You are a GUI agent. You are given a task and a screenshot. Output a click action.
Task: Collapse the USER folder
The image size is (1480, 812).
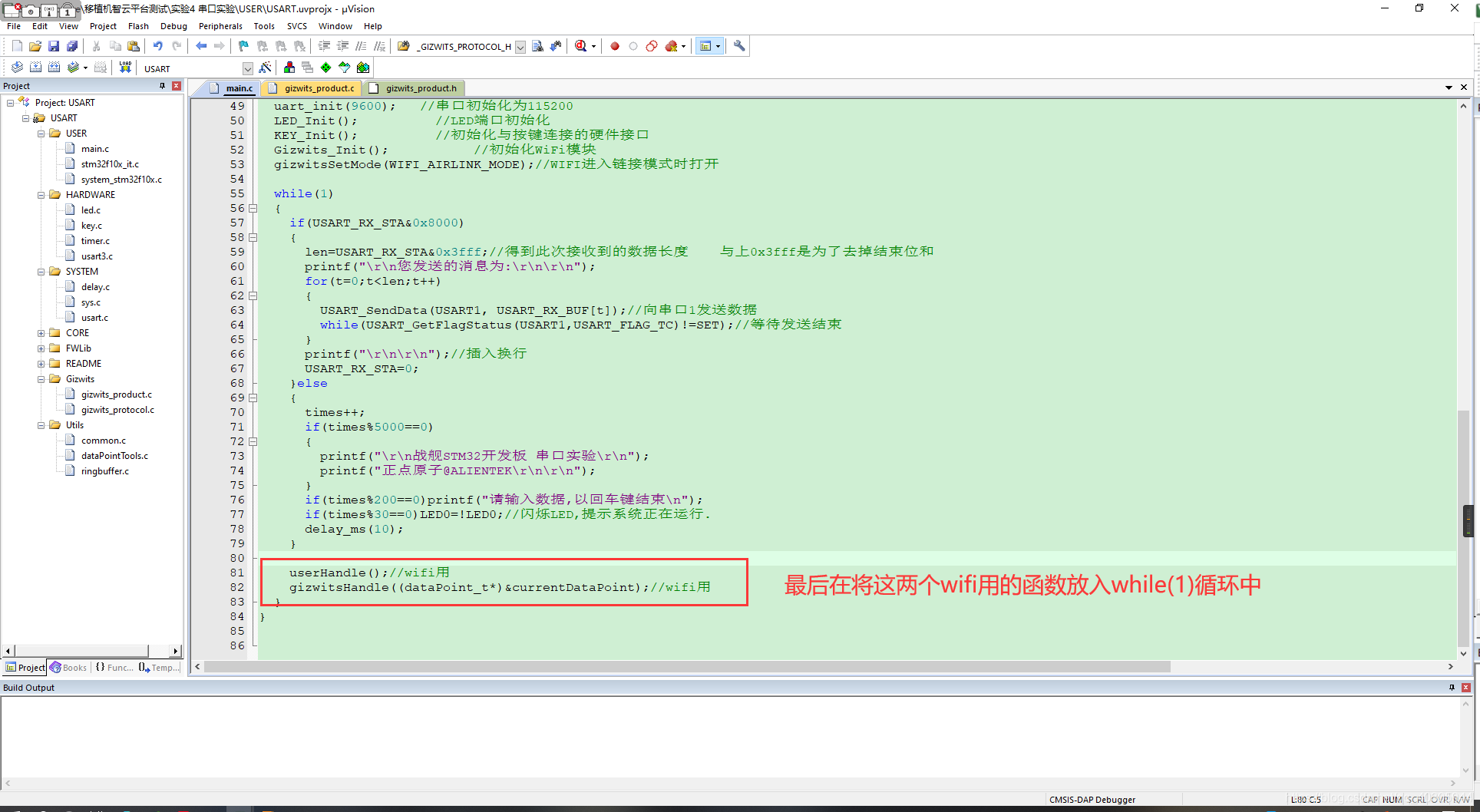pos(41,134)
